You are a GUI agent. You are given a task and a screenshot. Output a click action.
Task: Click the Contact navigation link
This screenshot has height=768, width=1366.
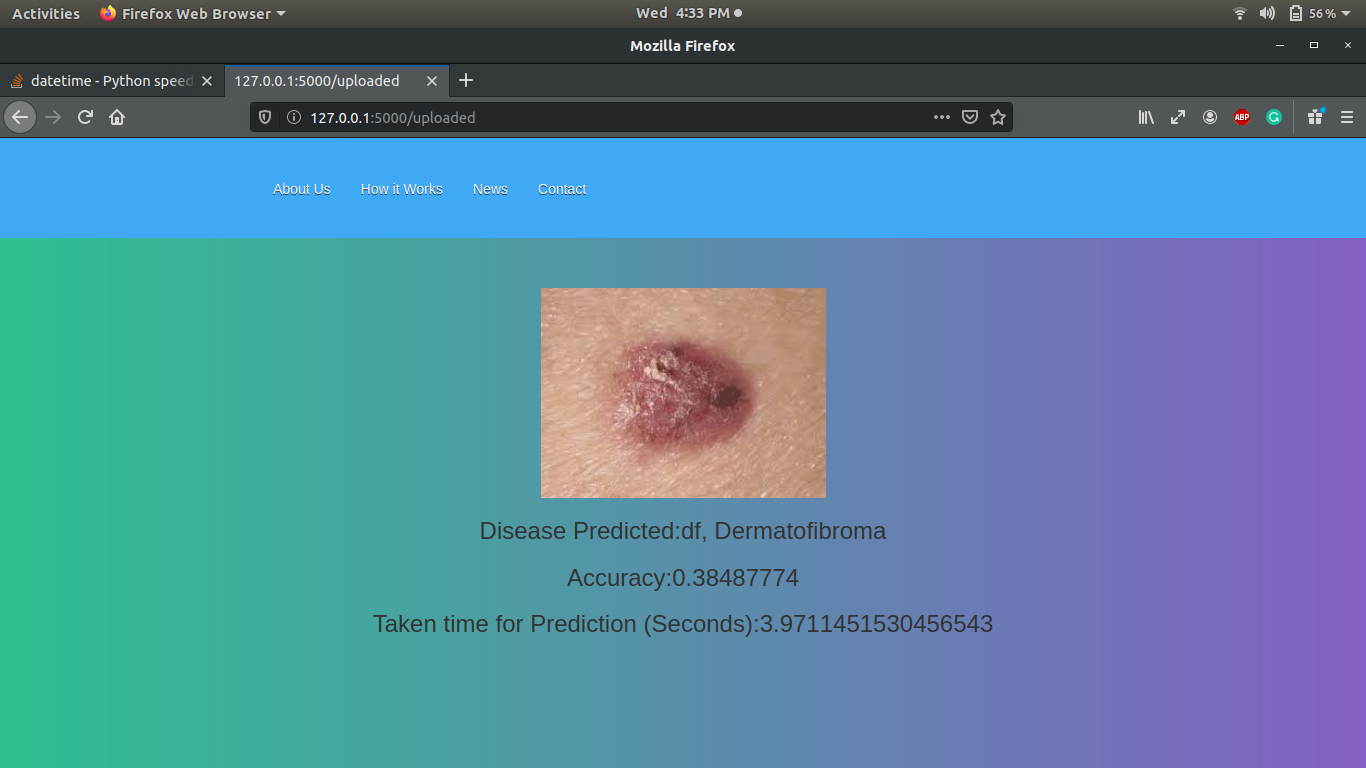(561, 189)
